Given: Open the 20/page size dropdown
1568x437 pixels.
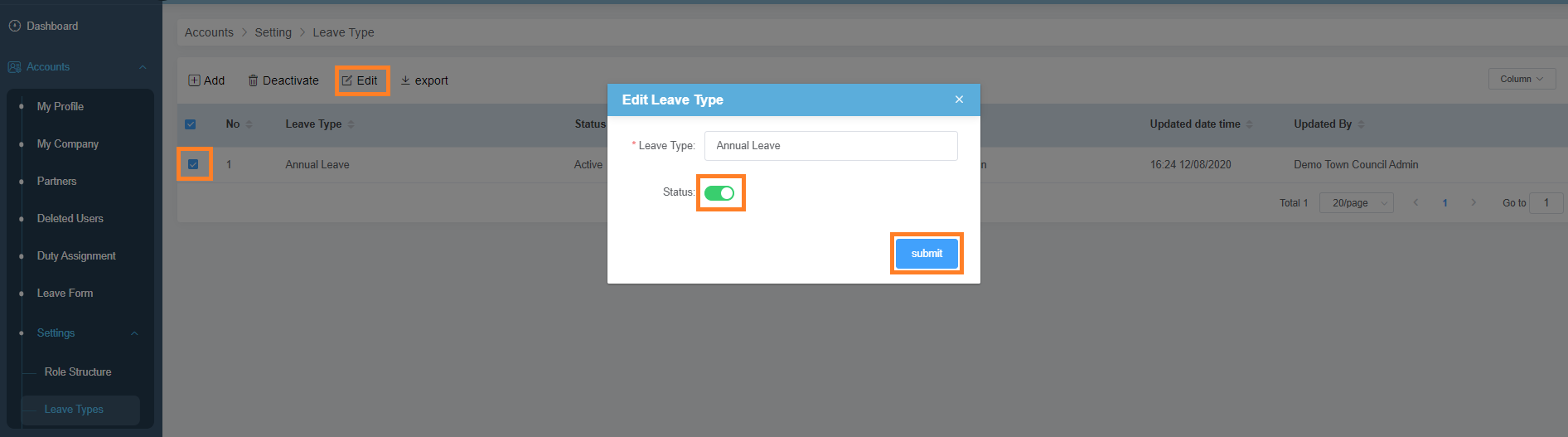Looking at the screenshot, I should click(x=1357, y=202).
